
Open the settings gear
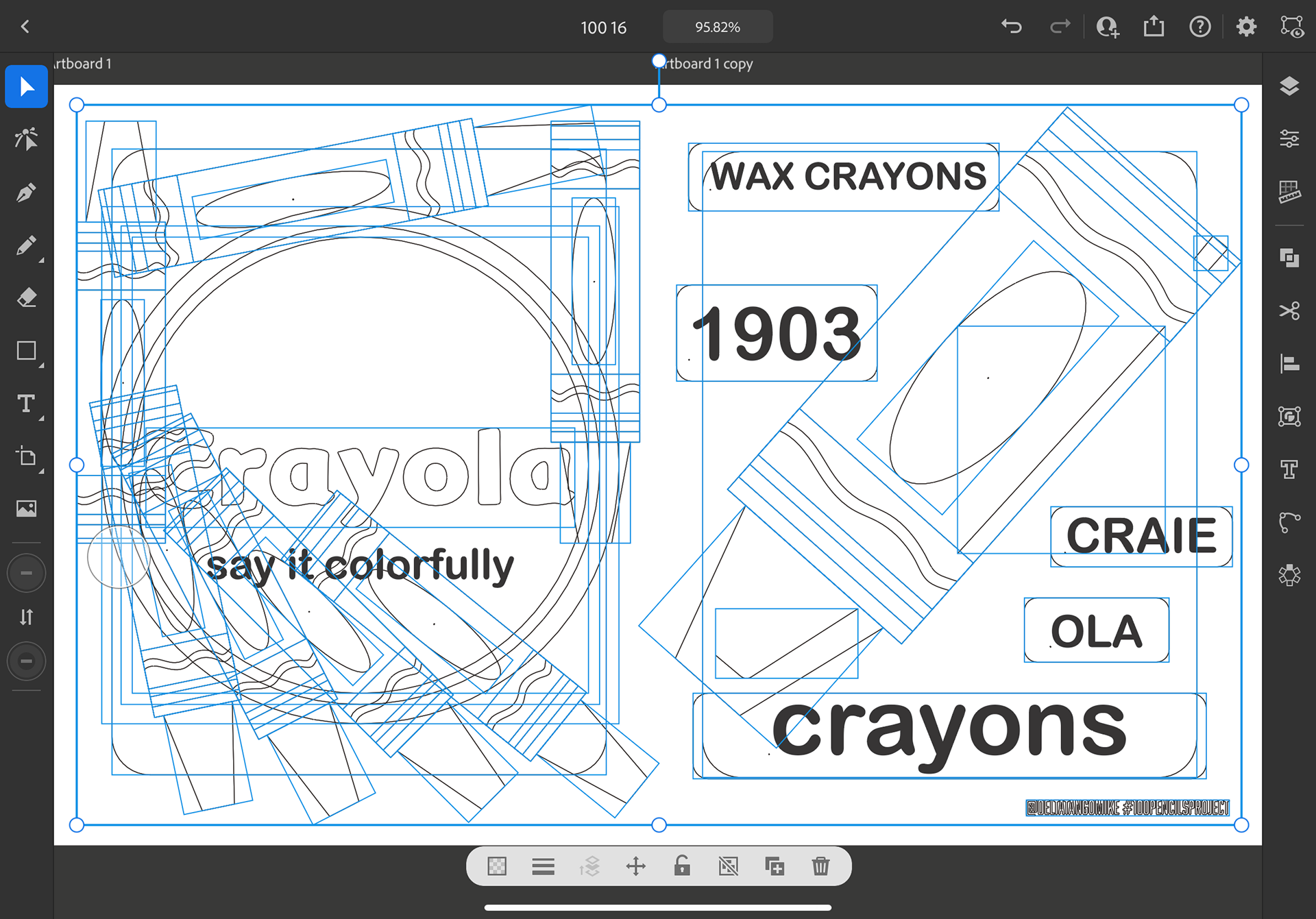pos(1246,27)
